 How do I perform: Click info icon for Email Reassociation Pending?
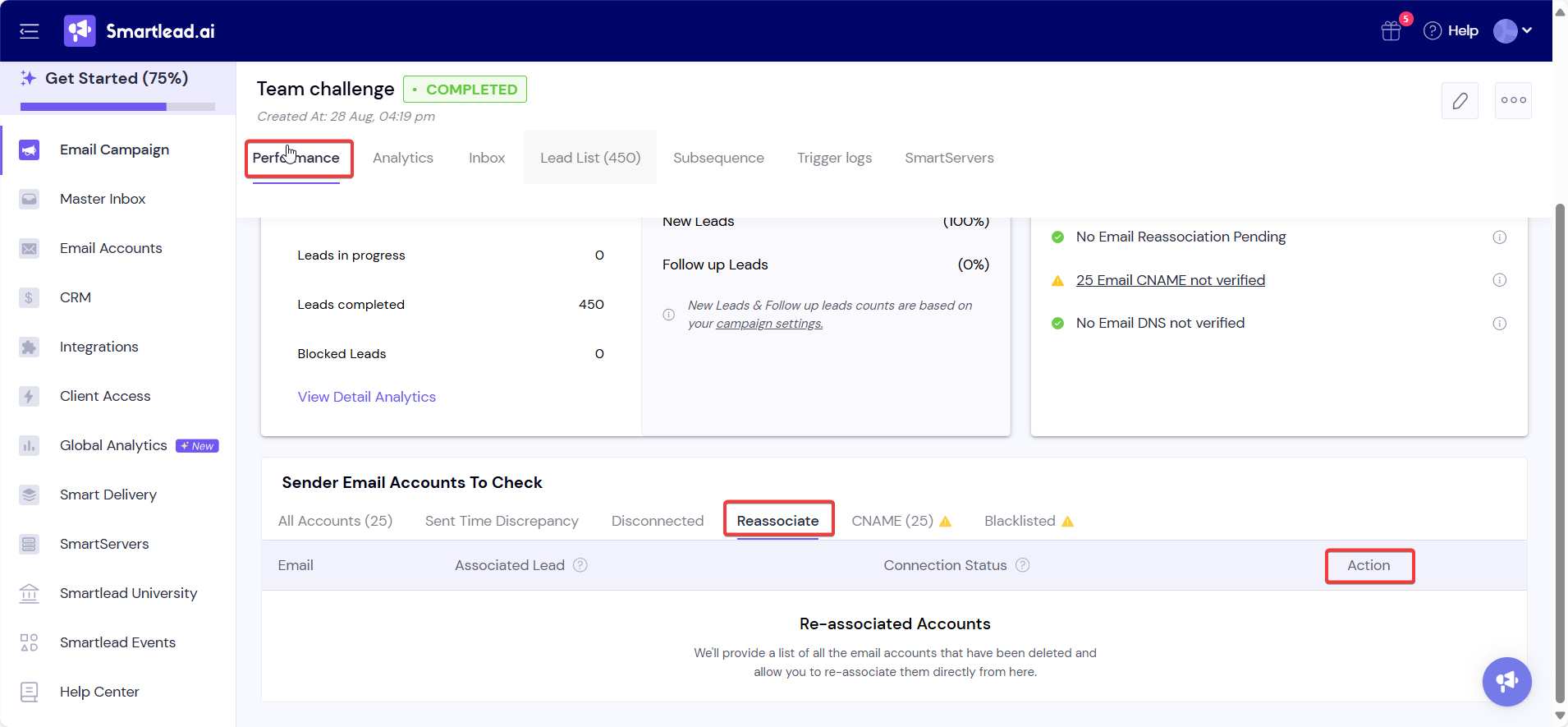click(1499, 237)
